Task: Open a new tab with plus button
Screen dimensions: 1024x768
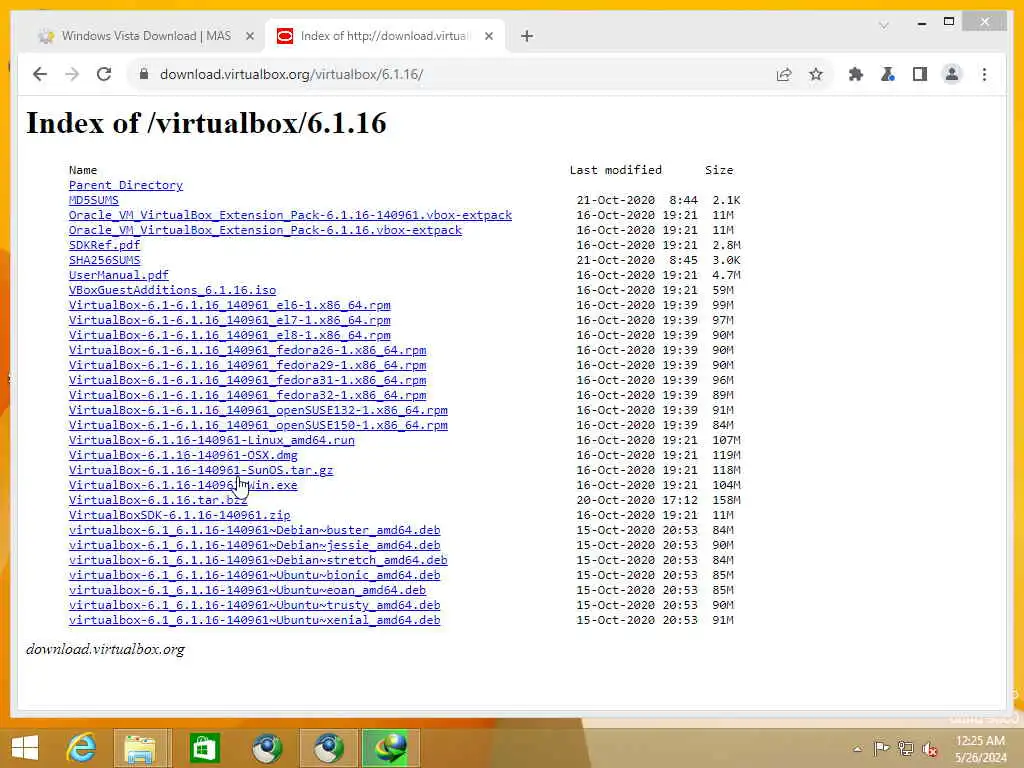Action: tap(527, 37)
